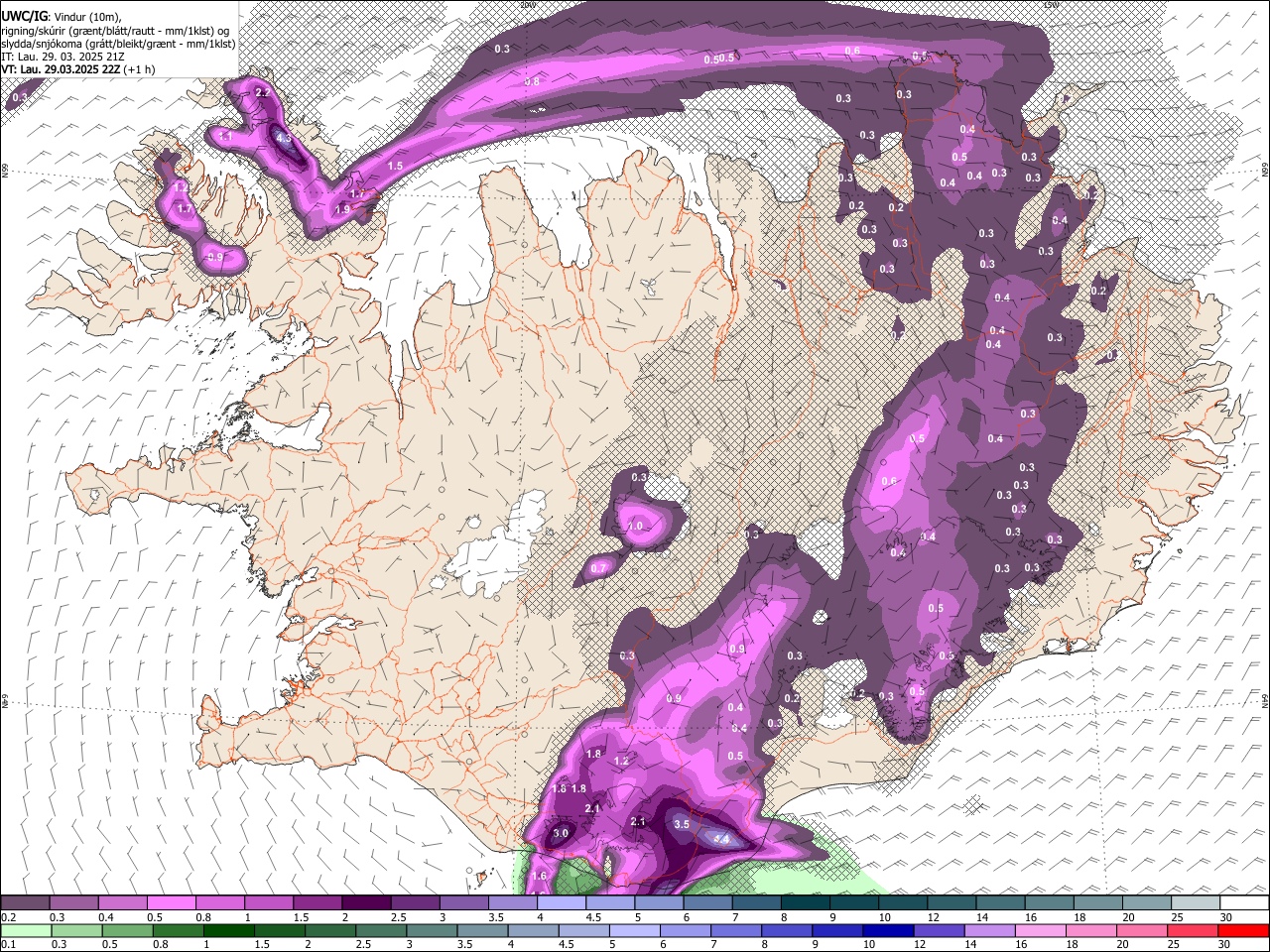Click the 'IT: Lau. 29. 03. 2025 21Z' line

(63, 57)
